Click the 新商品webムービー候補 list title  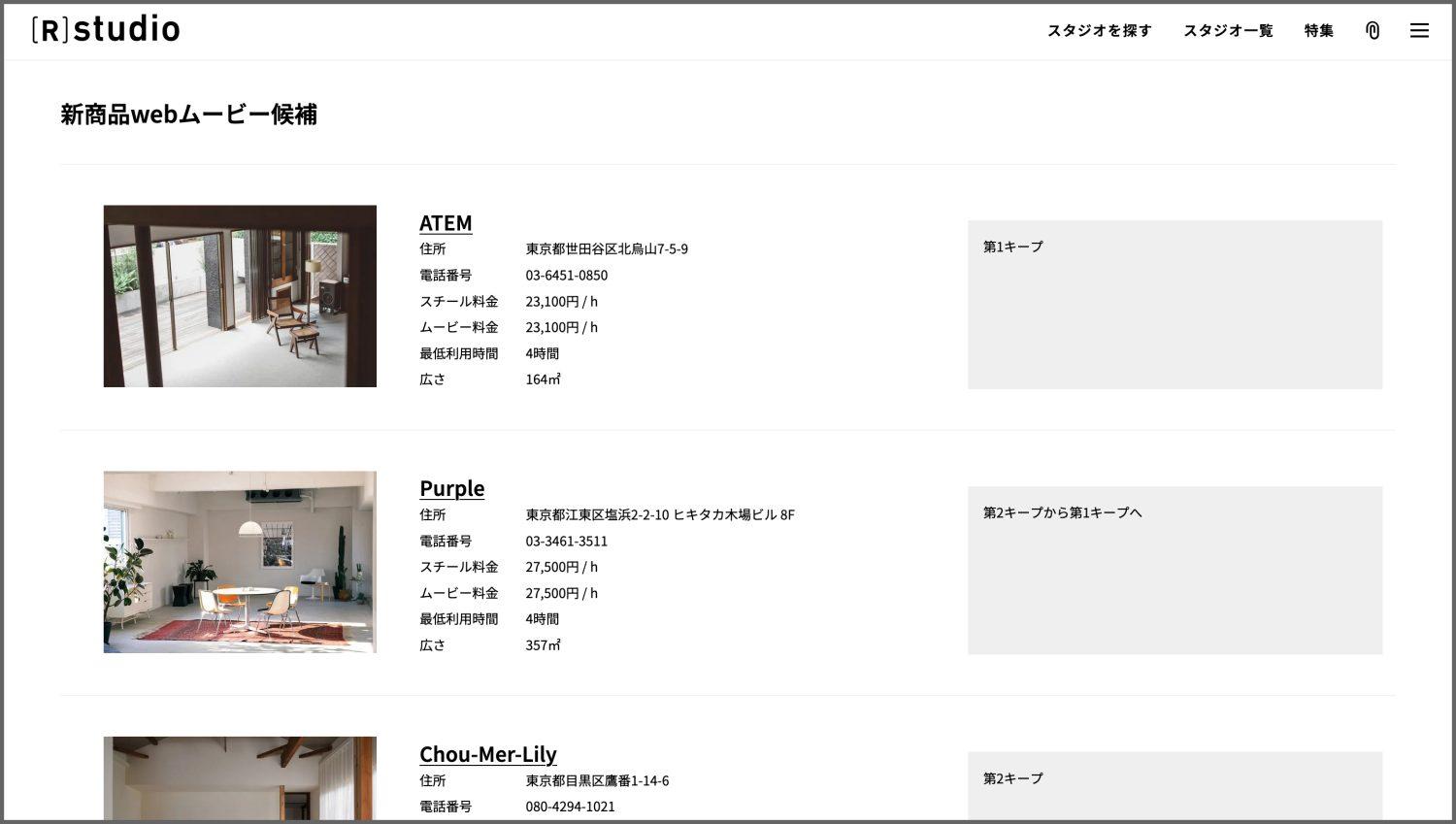pyautogui.click(x=188, y=115)
